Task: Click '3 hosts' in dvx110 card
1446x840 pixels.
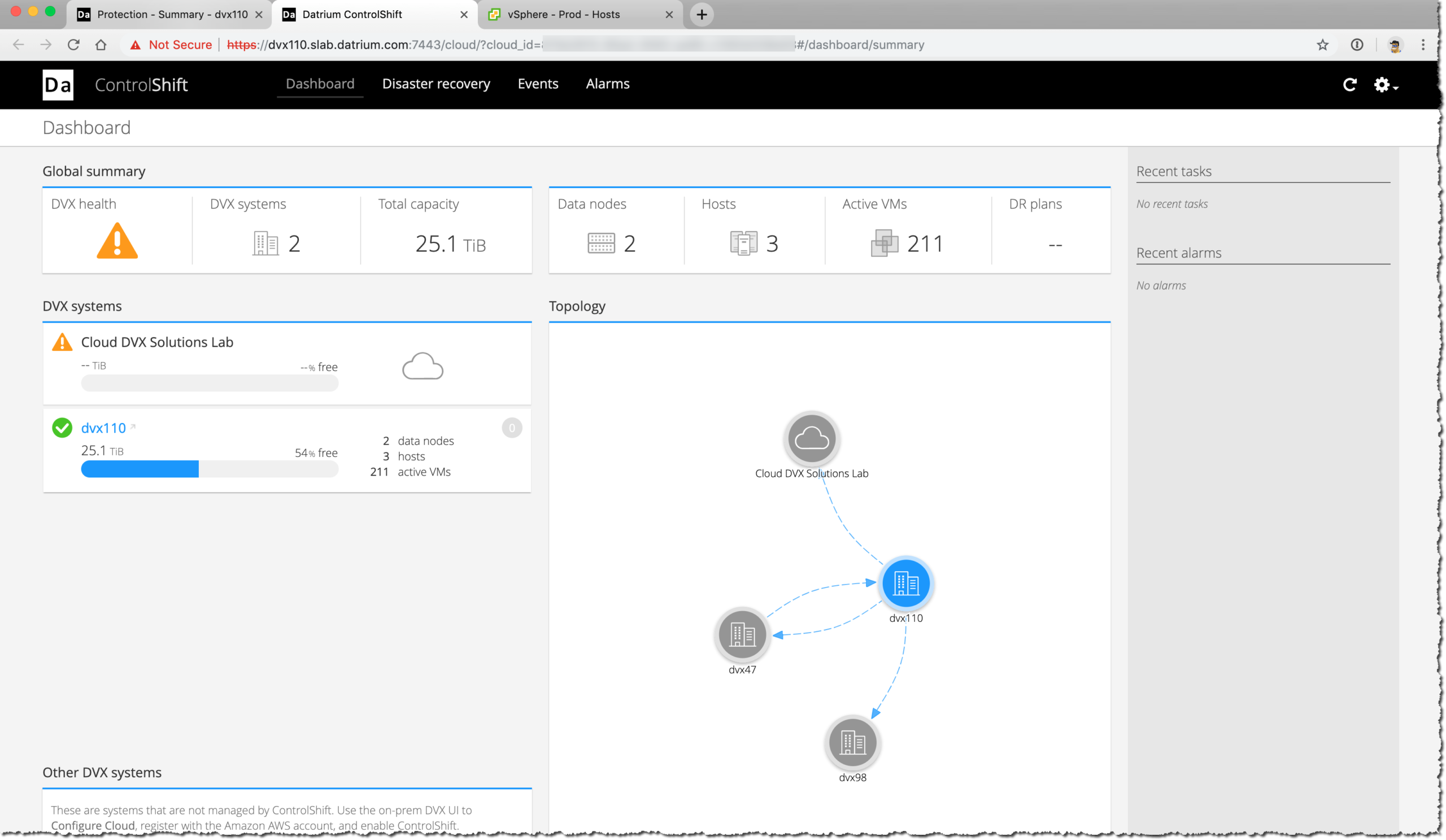Action: pyautogui.click(x=404, y=456)
